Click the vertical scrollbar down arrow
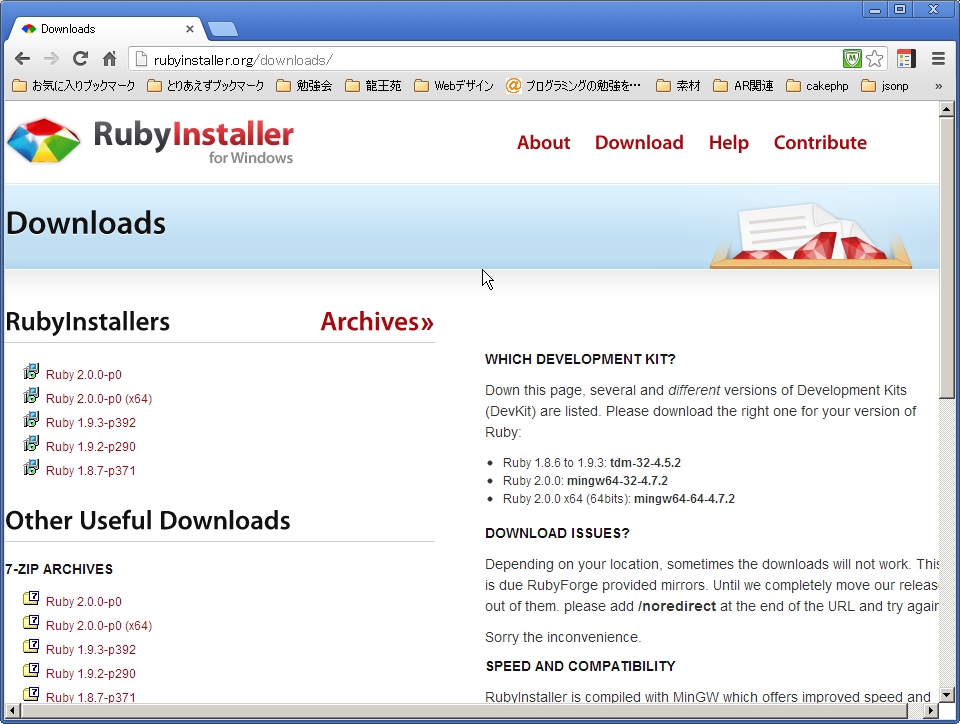 point(947,695)
